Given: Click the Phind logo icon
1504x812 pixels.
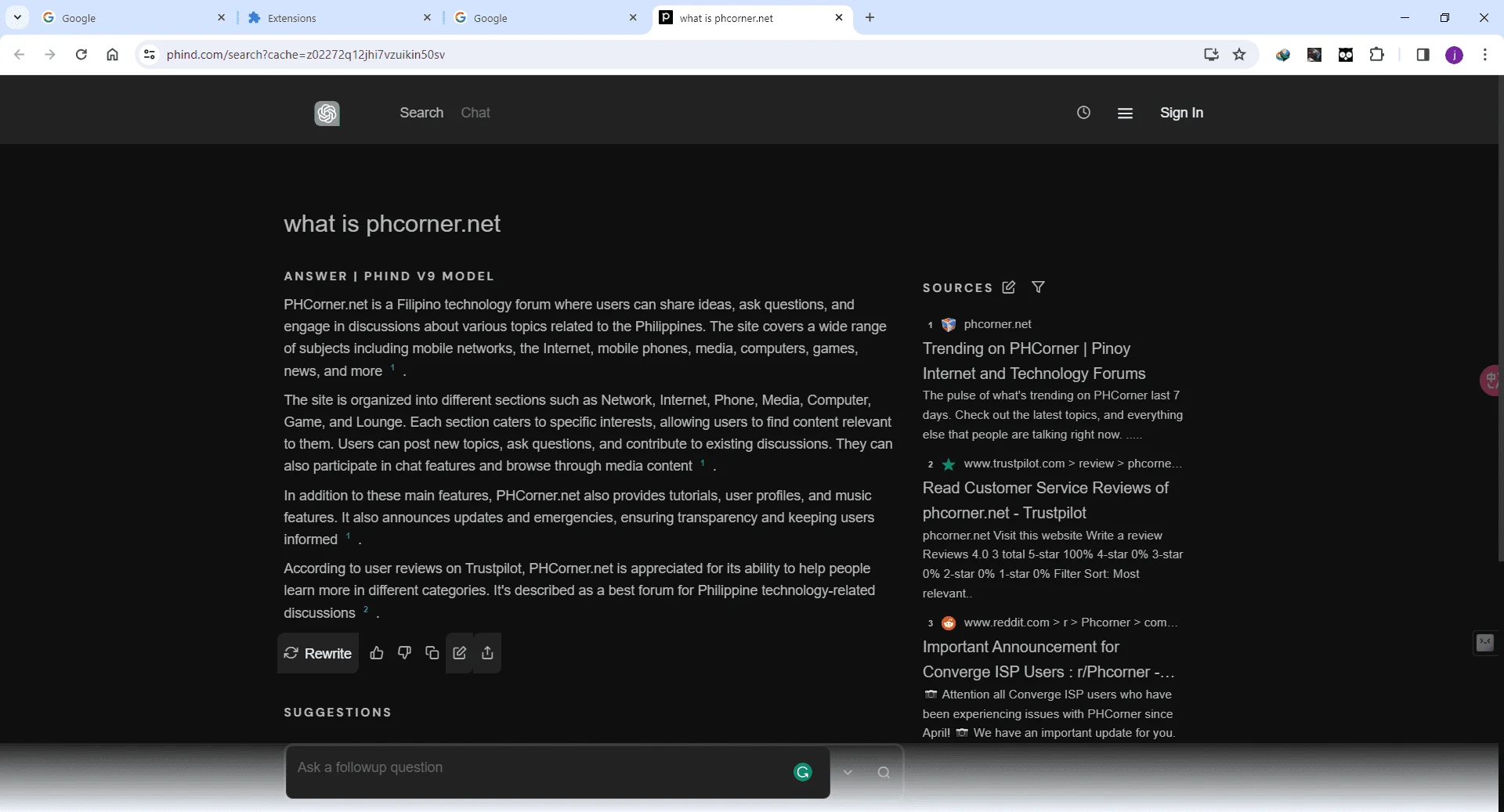Looking at the screenshot, I should (327, 114).
